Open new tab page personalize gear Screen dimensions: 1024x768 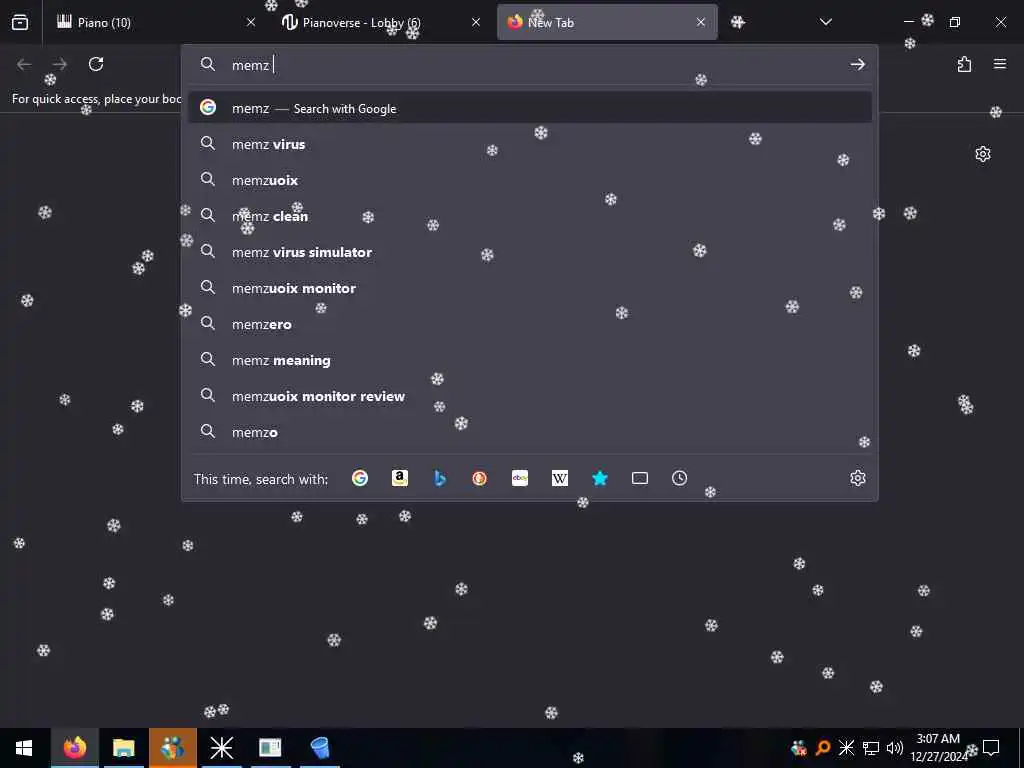point(983,154)
